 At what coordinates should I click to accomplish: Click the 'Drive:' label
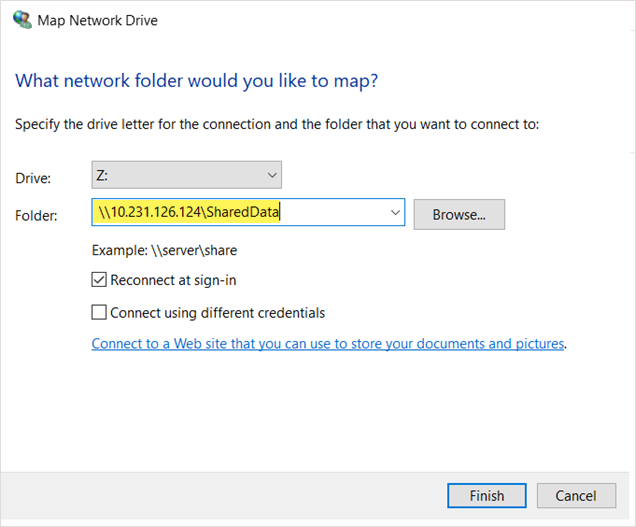pos(33,178)
